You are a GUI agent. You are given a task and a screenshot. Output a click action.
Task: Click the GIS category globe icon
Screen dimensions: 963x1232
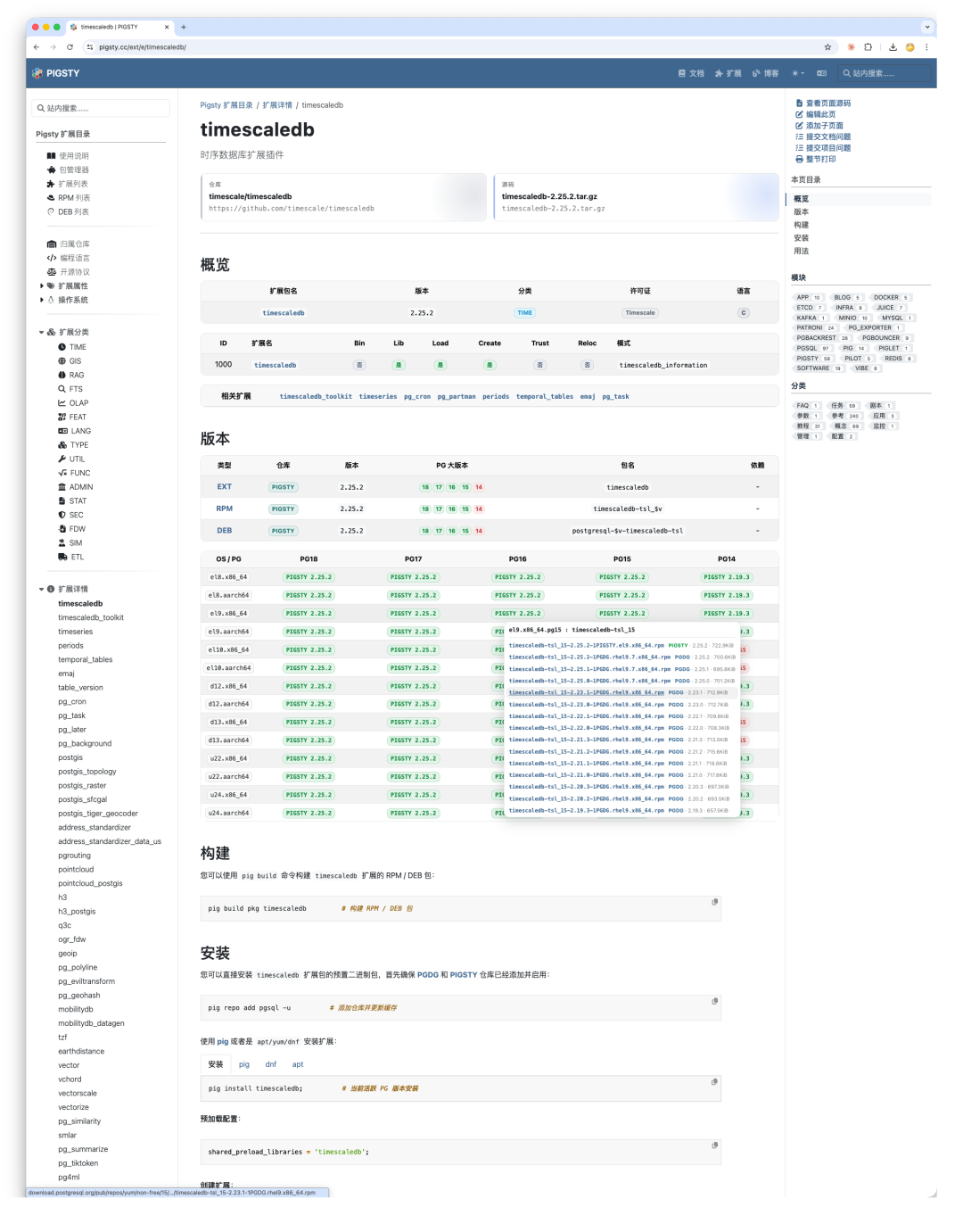(62, 361)
